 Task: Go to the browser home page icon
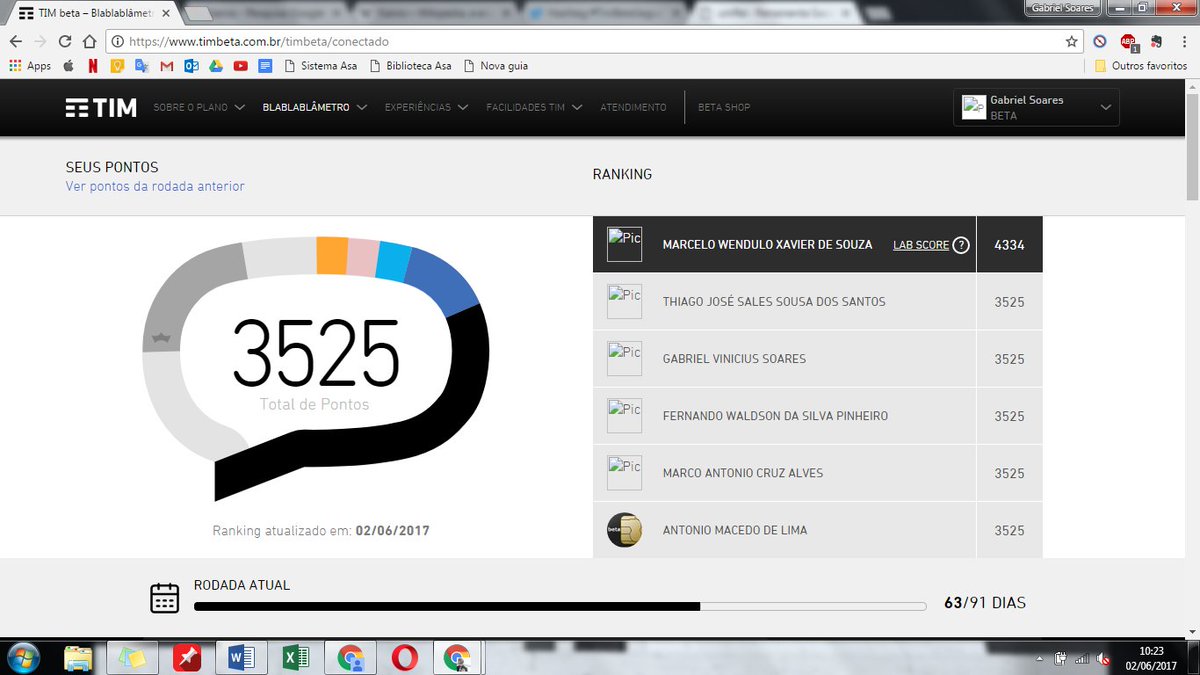pos(89,42)
